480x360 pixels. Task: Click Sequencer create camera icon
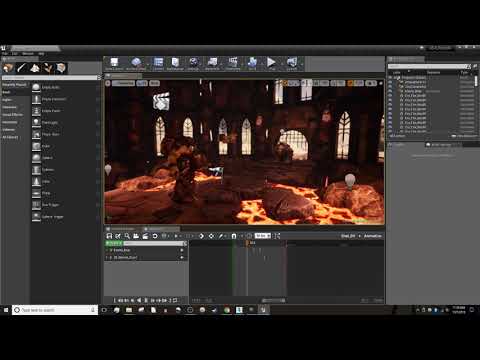136,236
